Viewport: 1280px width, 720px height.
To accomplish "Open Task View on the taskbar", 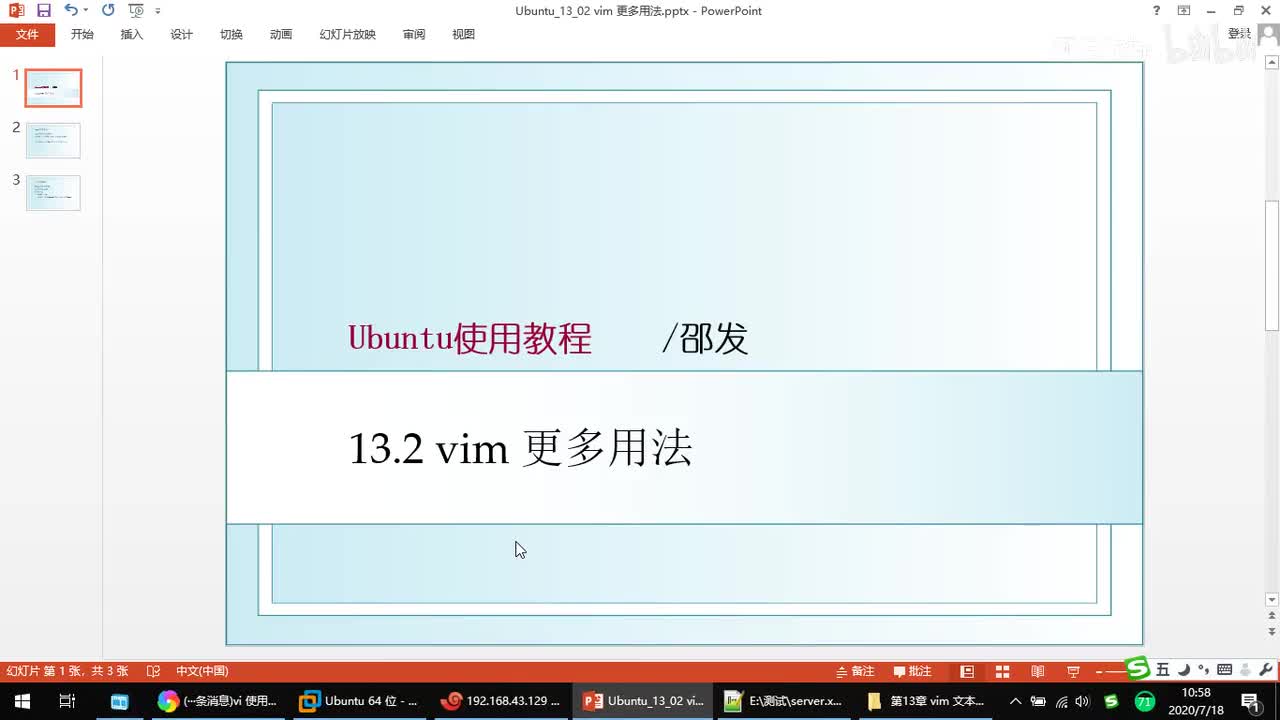I will (68, 701).
